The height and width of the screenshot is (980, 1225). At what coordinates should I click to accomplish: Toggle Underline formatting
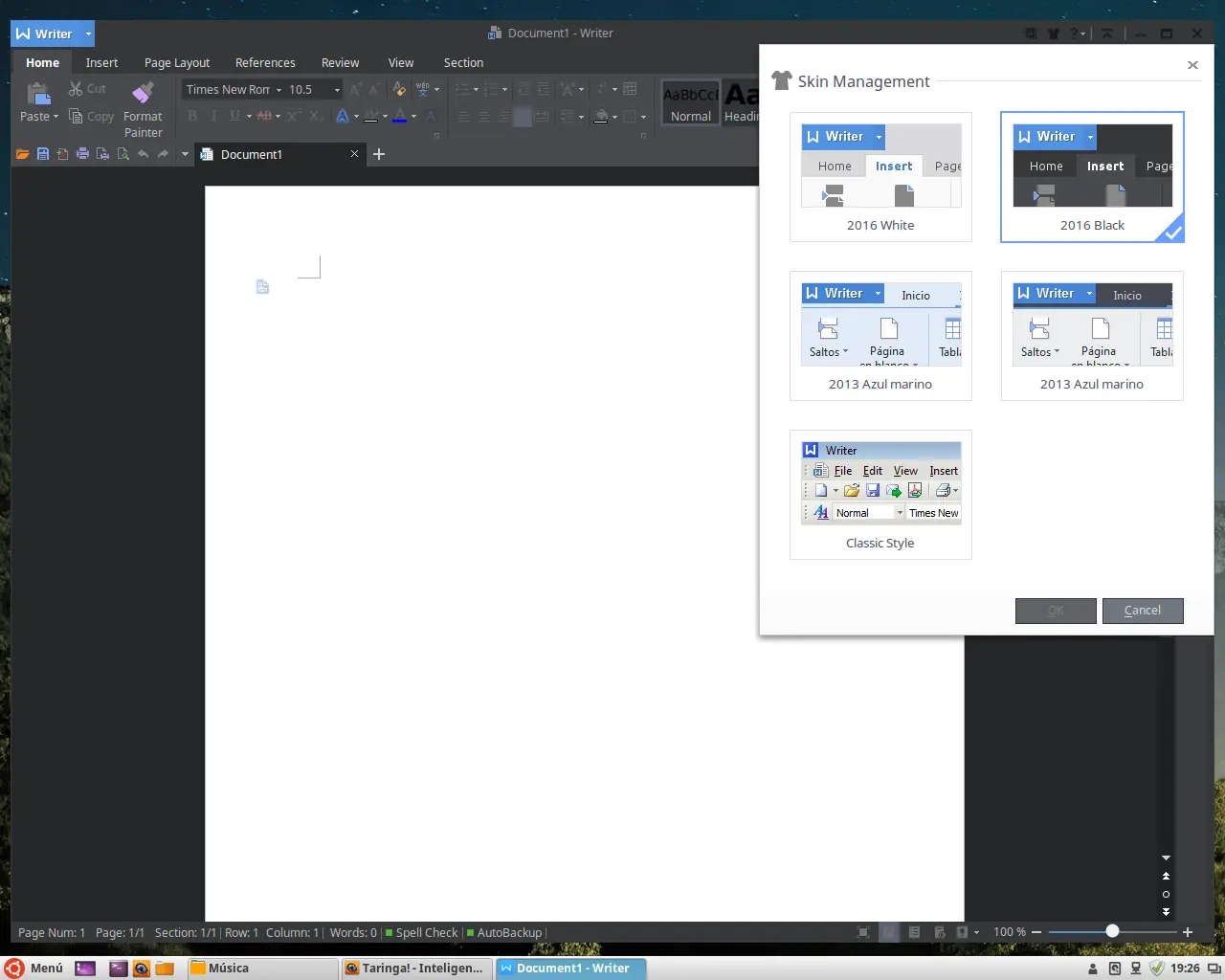[234, 116]
